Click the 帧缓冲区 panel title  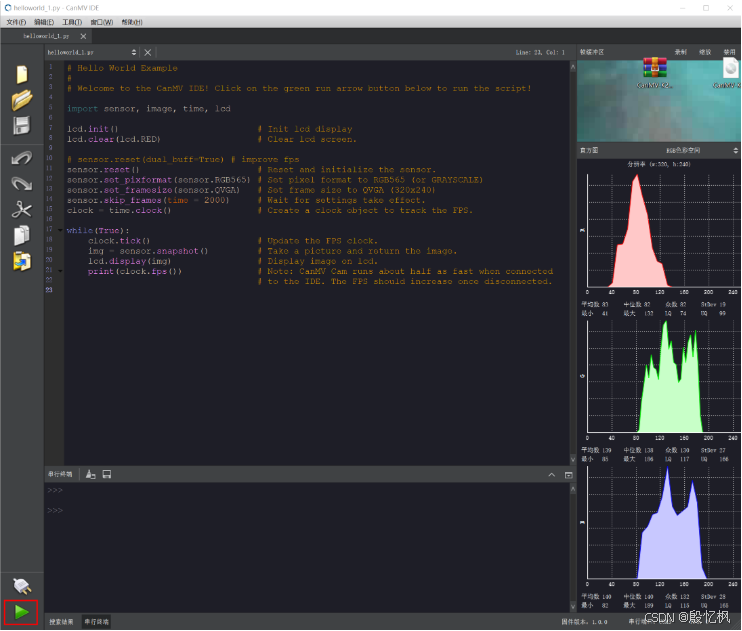point(592,52)
